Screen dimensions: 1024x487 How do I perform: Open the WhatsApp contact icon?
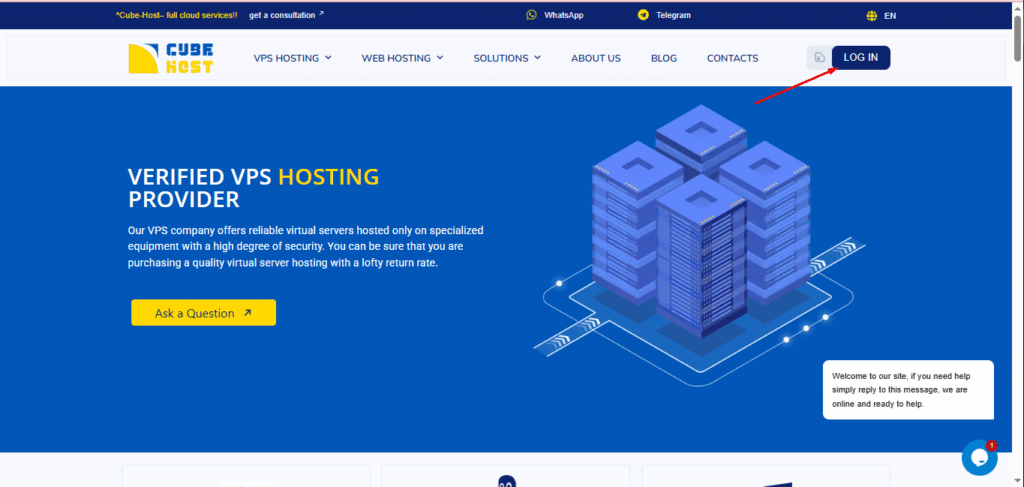click(x=532, y=15)
